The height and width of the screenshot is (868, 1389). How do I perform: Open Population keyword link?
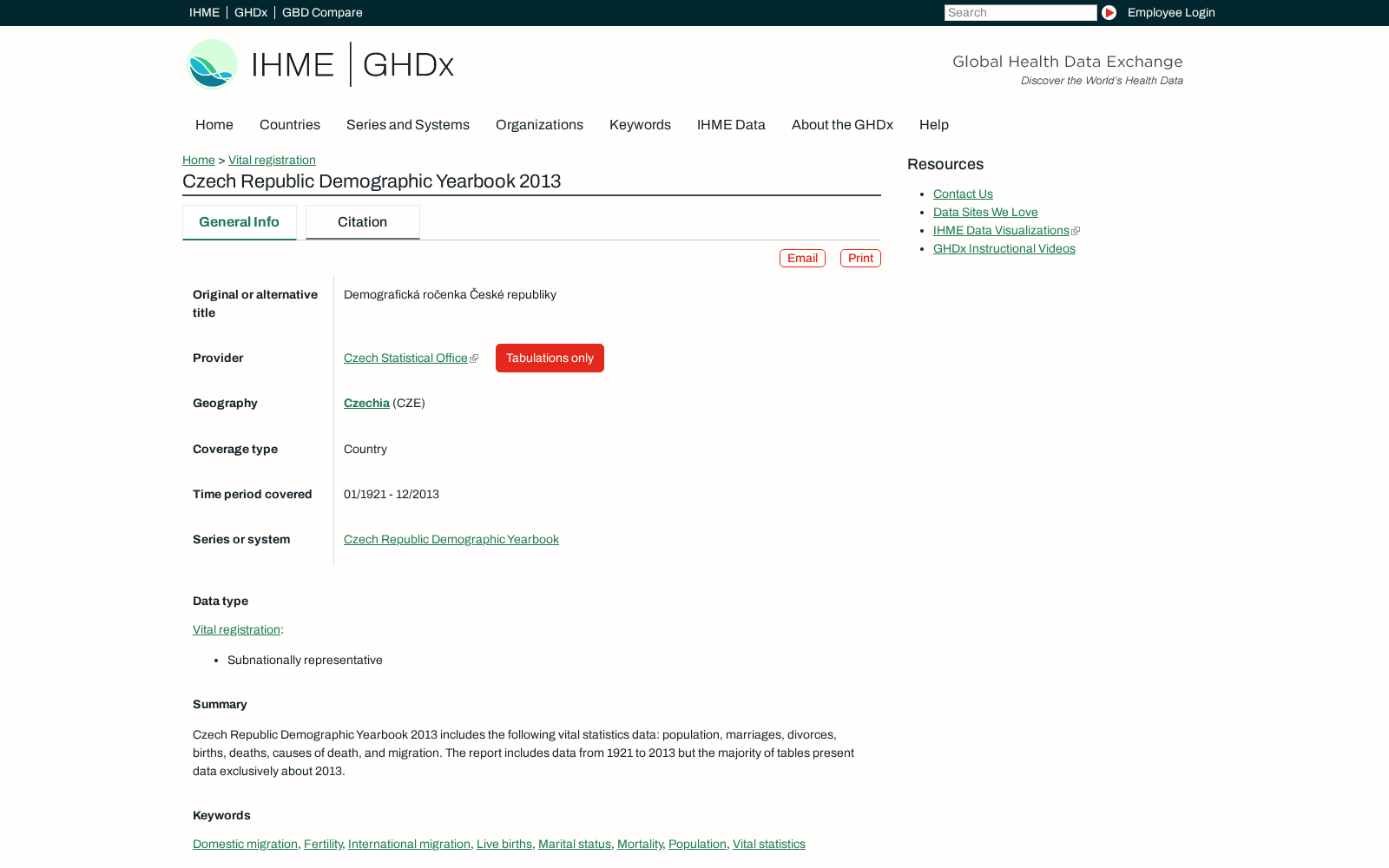pyautogui.click(x=697, y=845)
